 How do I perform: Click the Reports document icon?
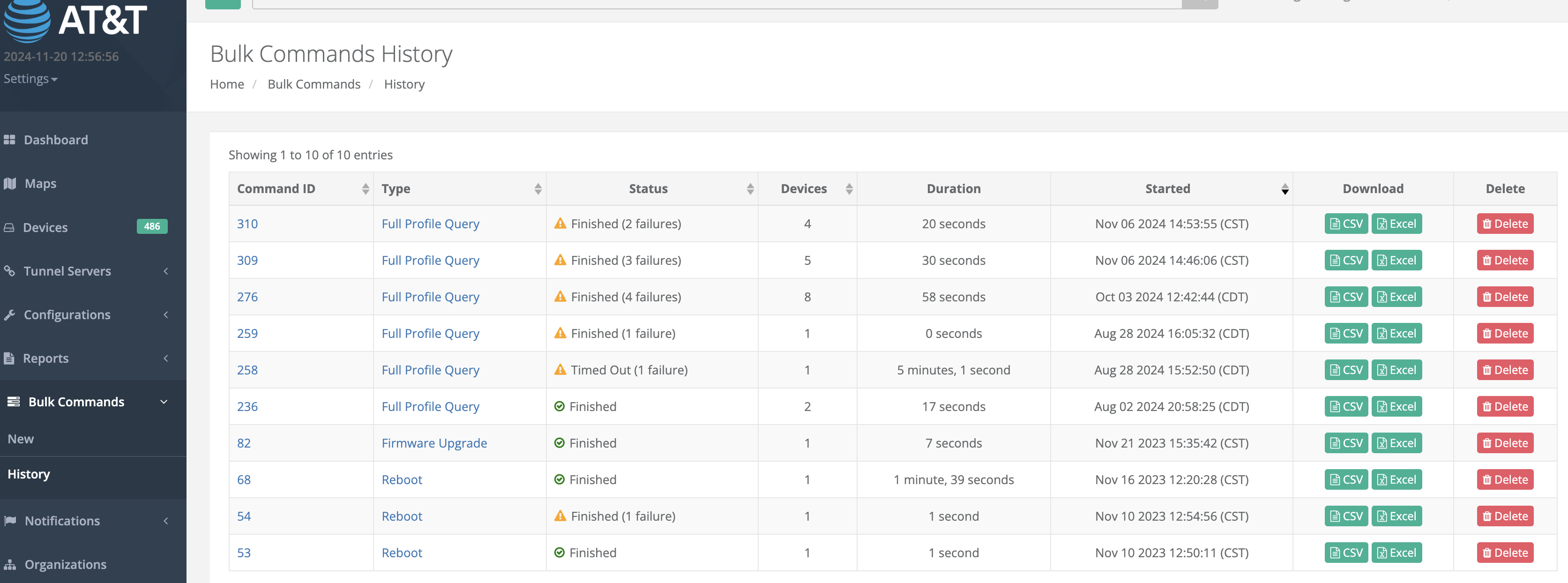coord(8,359)
